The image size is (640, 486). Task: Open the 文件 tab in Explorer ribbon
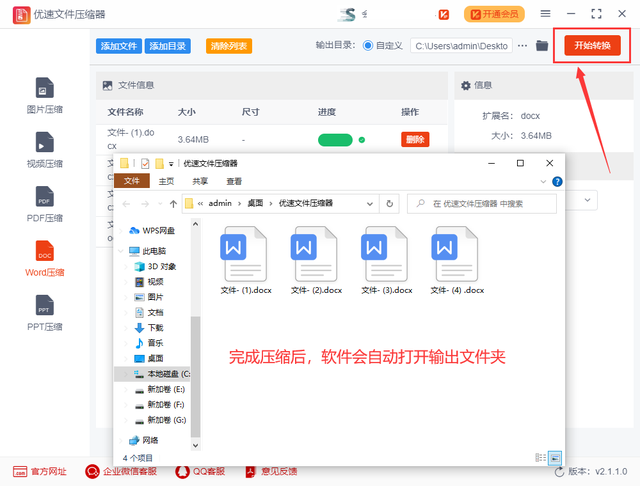131,181
